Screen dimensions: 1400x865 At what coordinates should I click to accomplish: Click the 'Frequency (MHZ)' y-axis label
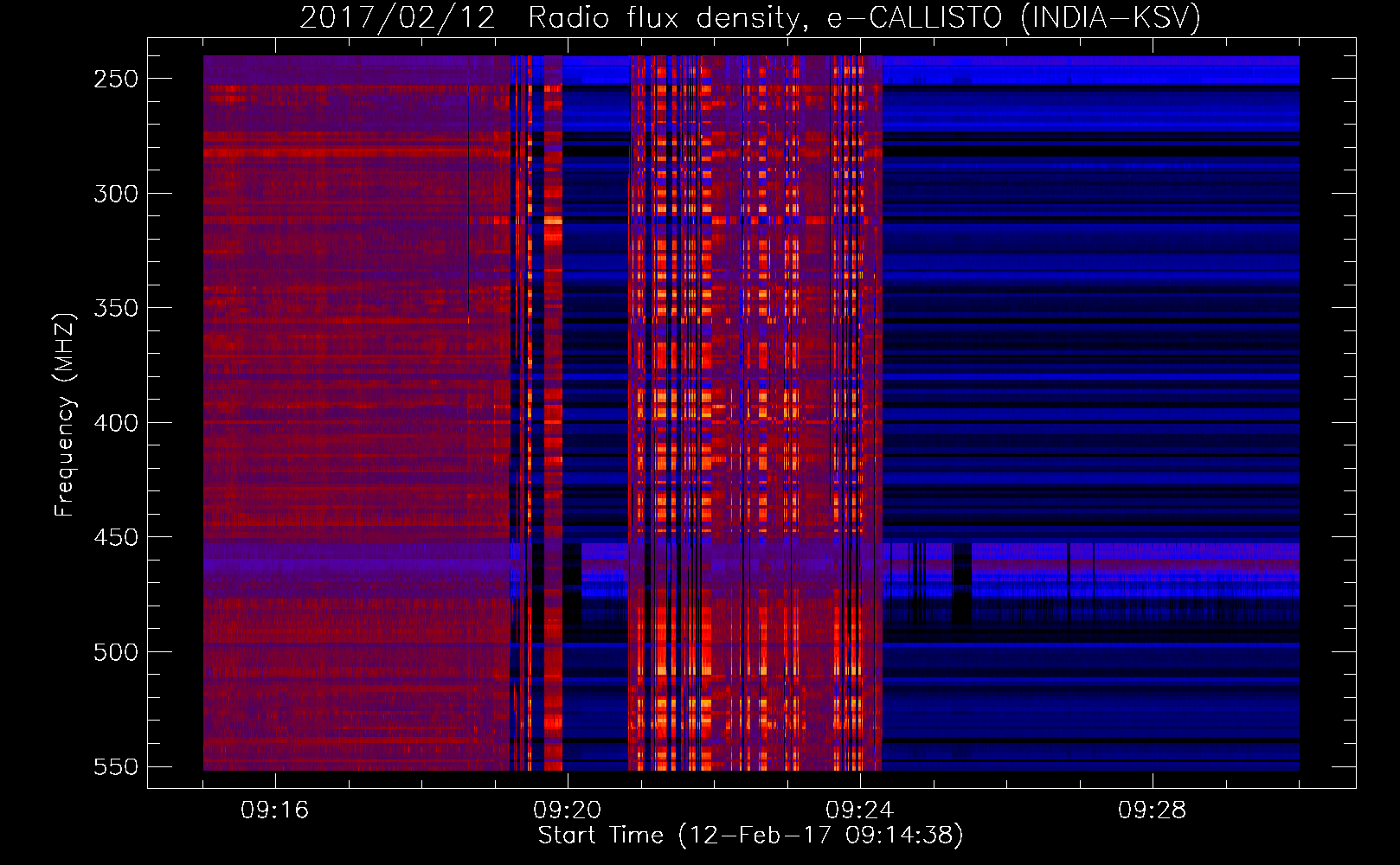65,414
